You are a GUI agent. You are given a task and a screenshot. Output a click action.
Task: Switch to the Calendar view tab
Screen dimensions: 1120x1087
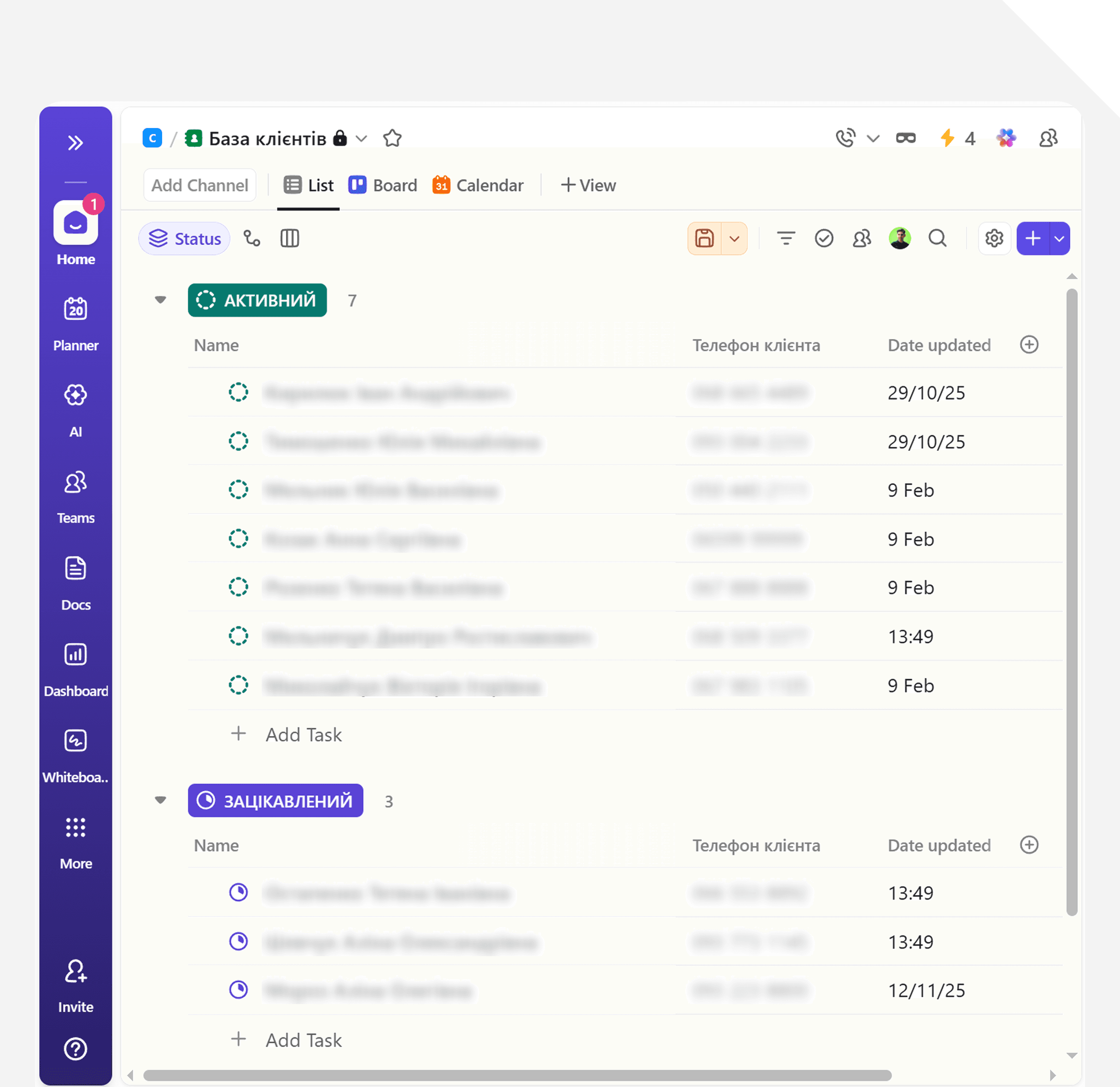tap(478, 185)
